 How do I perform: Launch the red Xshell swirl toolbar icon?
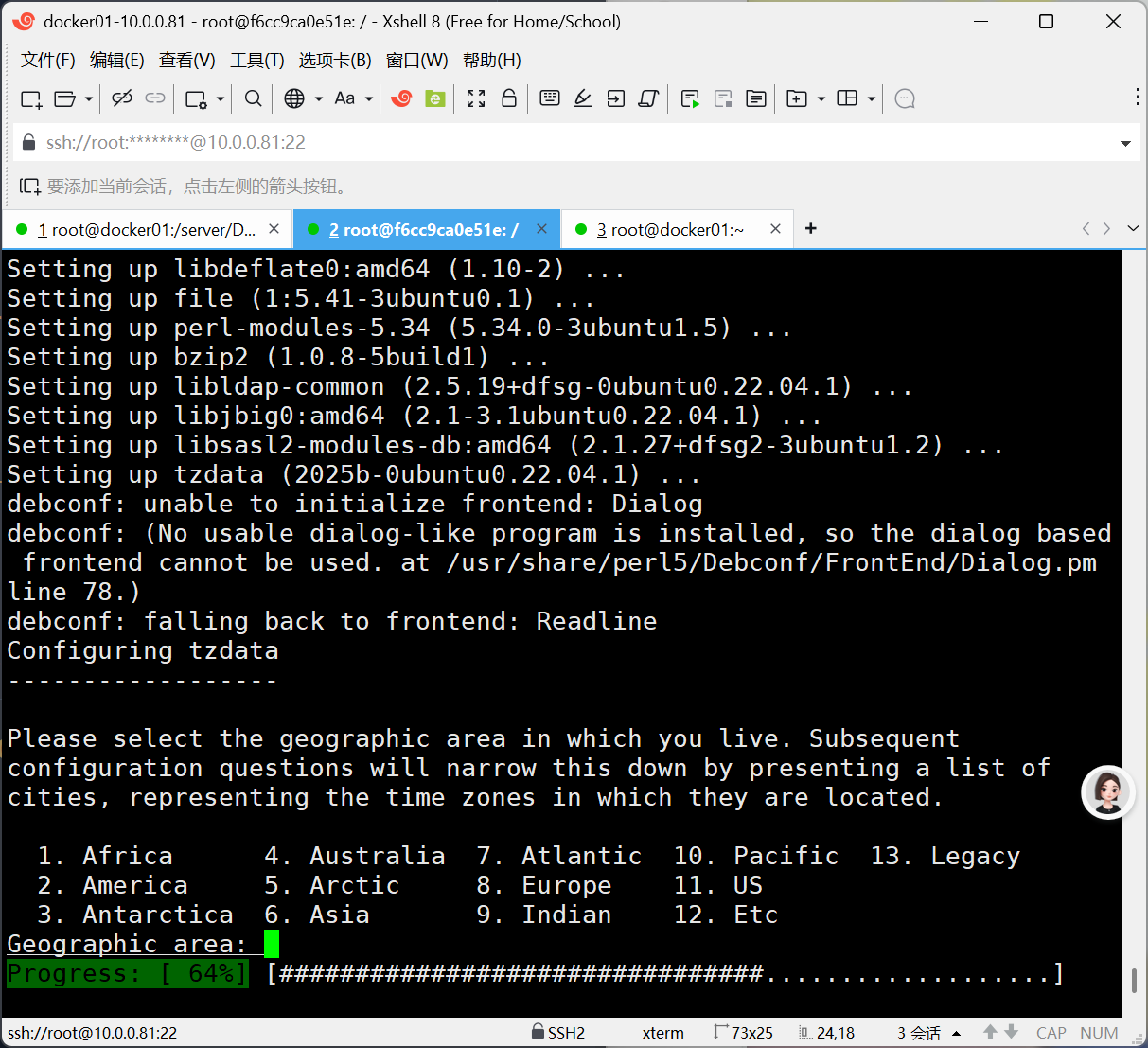coord(401,98)
